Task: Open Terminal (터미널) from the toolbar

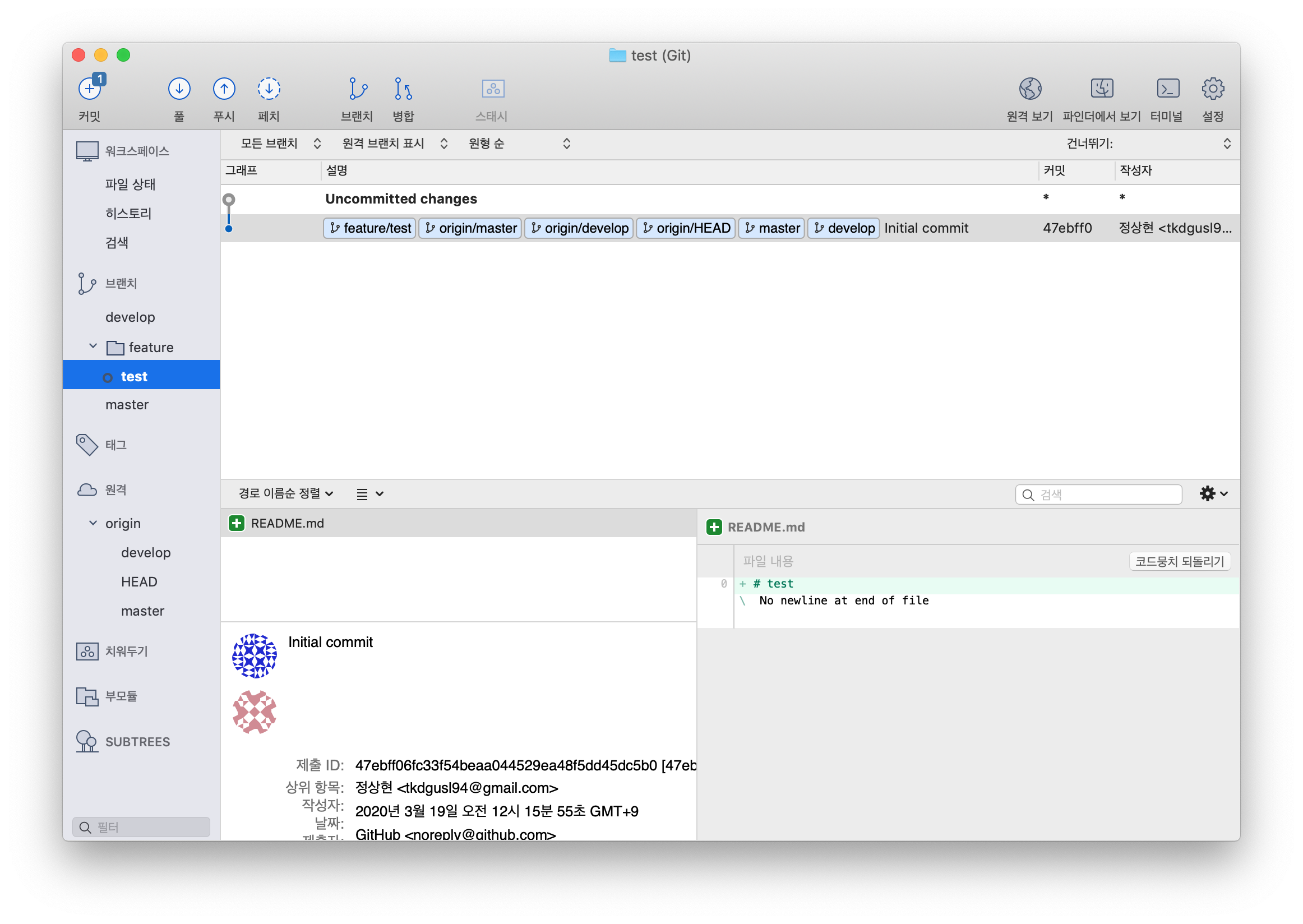Action: pos(1167,89)
